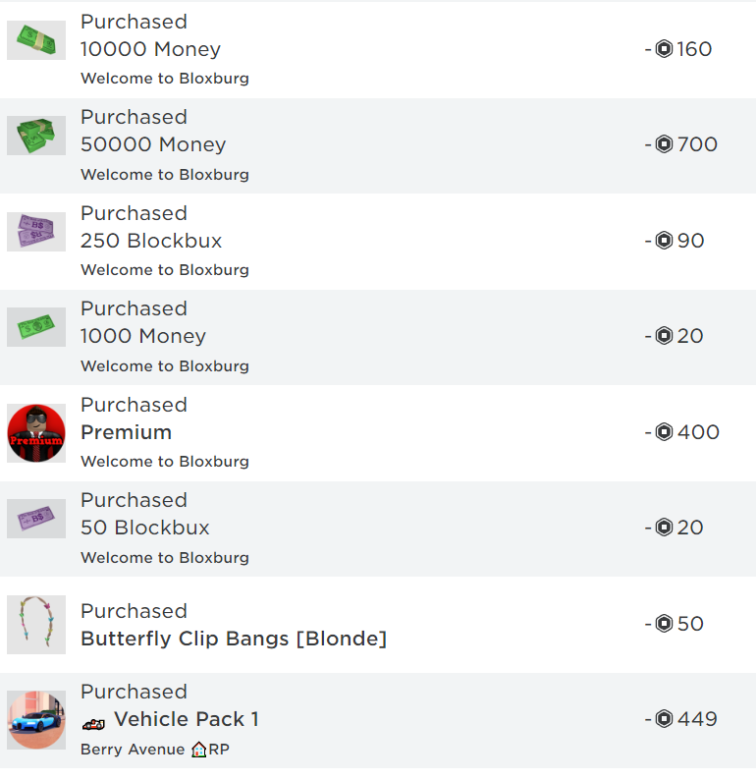Image resolution: width=756 pixels, height=780 pixels.
Task: Click the Robux icon beside 700
Action: (664, 145)
